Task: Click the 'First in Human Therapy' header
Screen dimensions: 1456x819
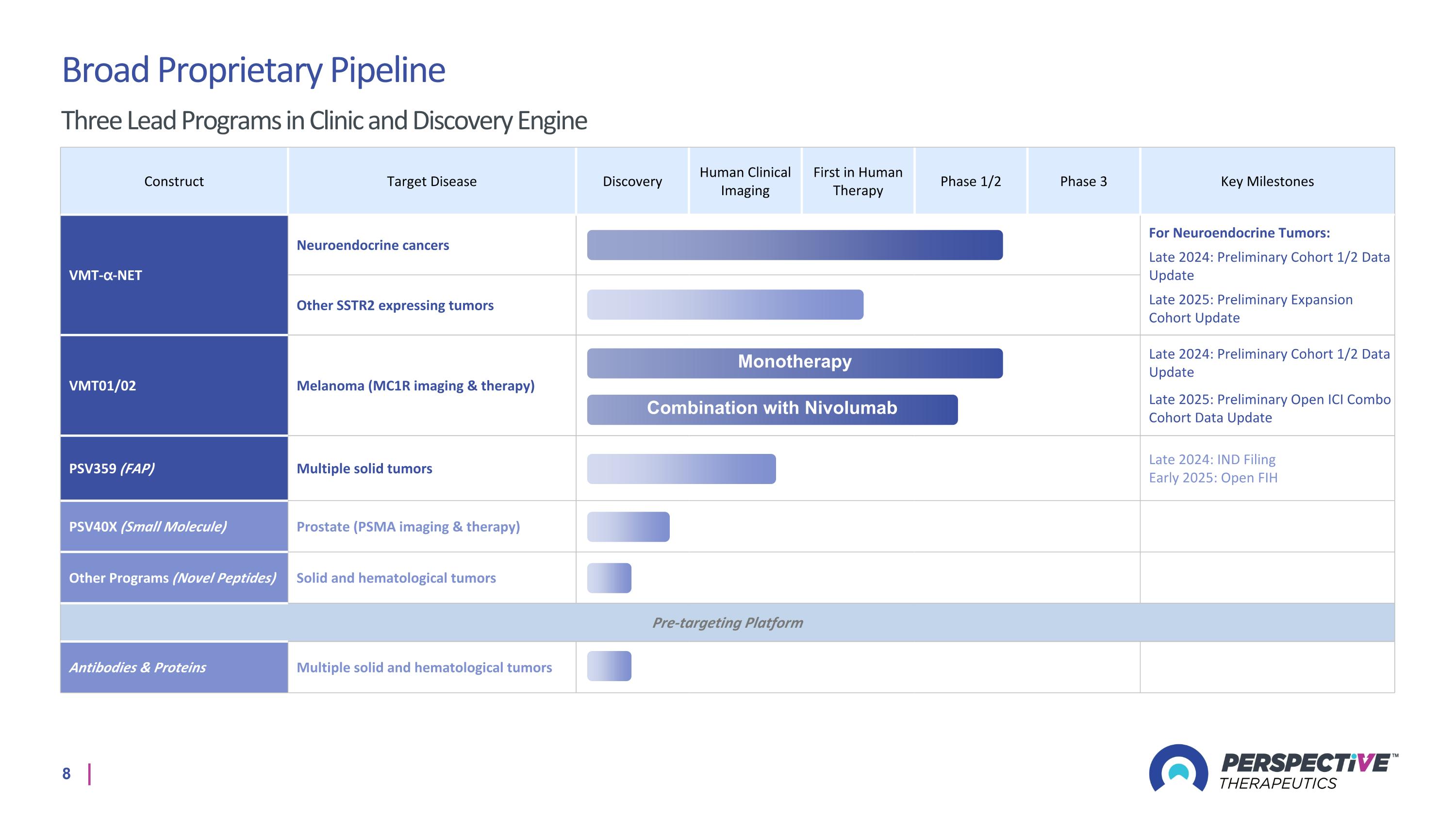Action: pos(858,181)
